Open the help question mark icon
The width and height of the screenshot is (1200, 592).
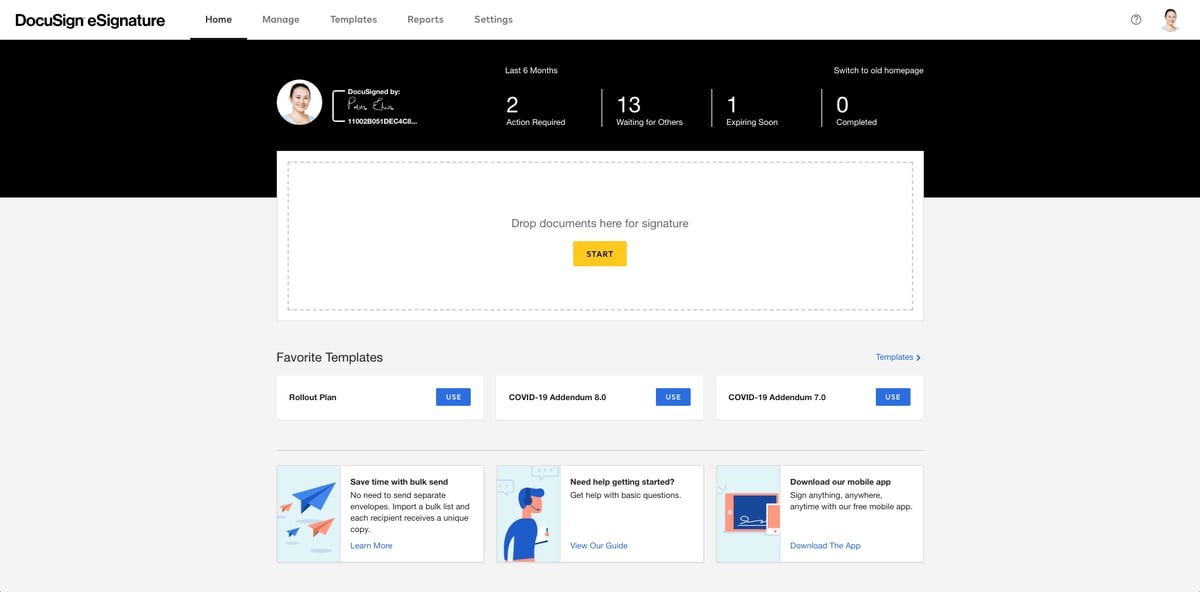(x=1135, y=19)
